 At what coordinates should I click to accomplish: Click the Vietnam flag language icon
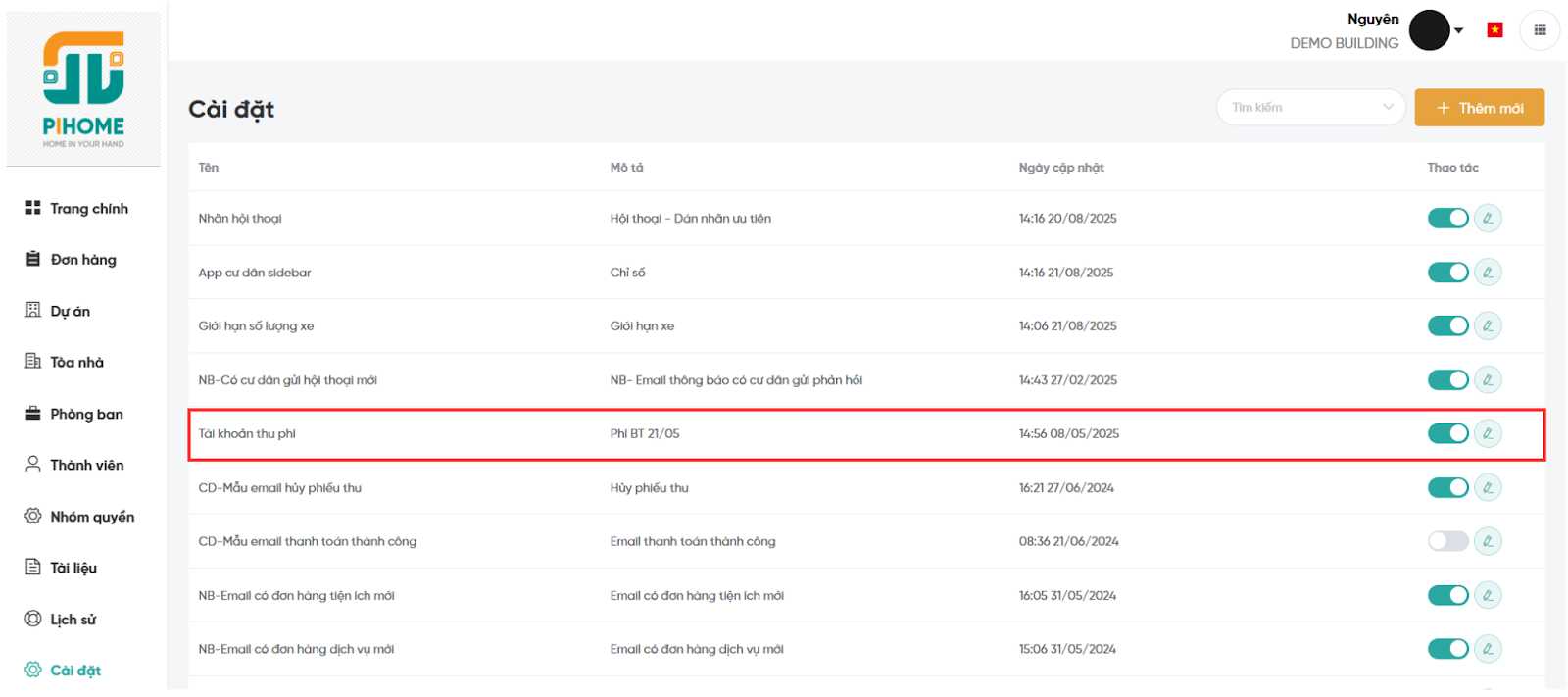pyautogui.click(x=1494, y=30)
